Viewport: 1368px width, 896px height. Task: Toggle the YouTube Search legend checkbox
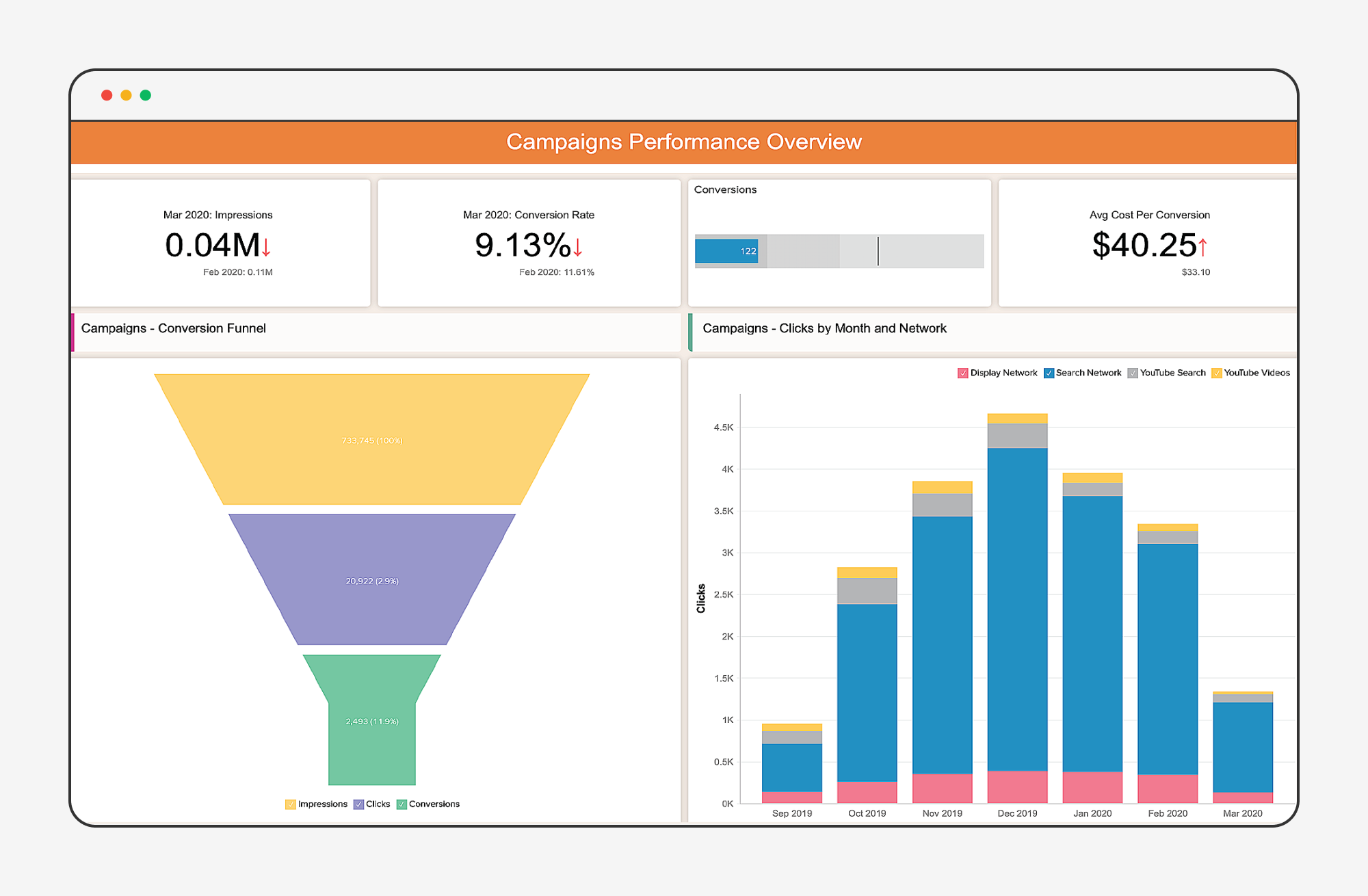(1133, 373)
